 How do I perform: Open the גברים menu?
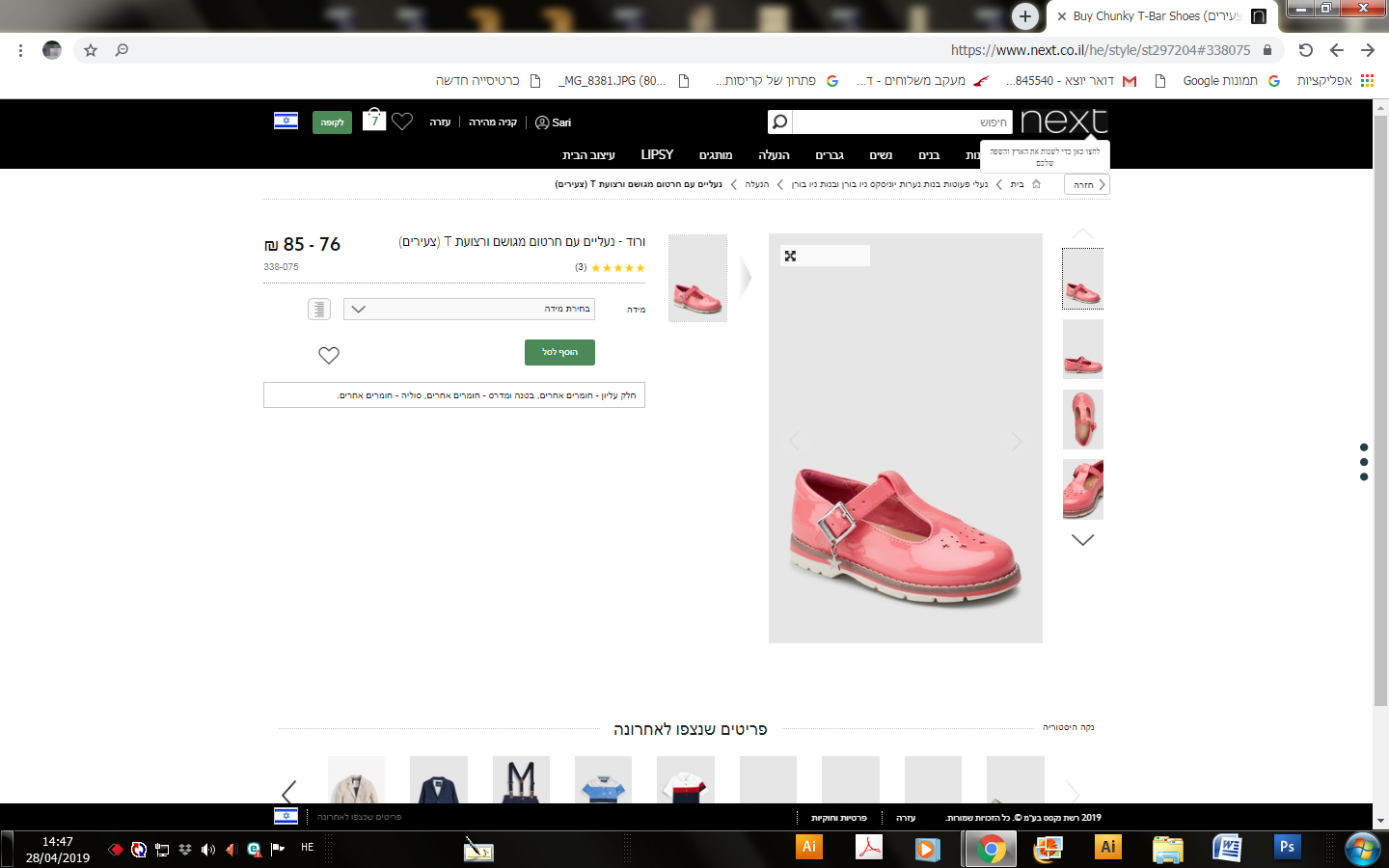[x=830, y=154]
